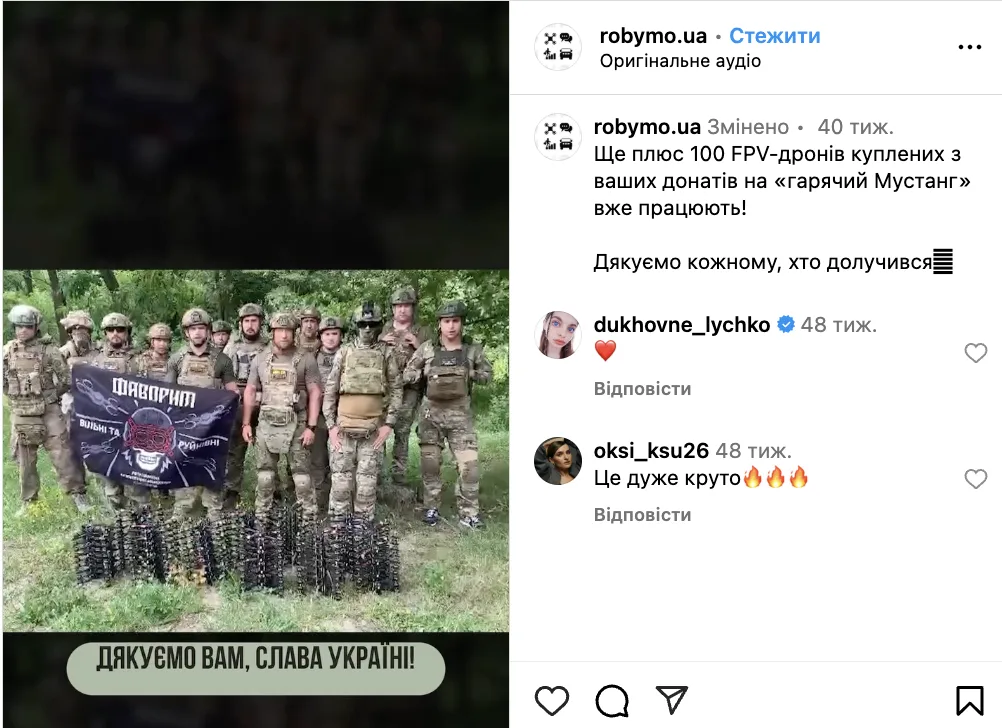
Task: Open dukhovne_lychko username link
Action: tap(682, 325)
